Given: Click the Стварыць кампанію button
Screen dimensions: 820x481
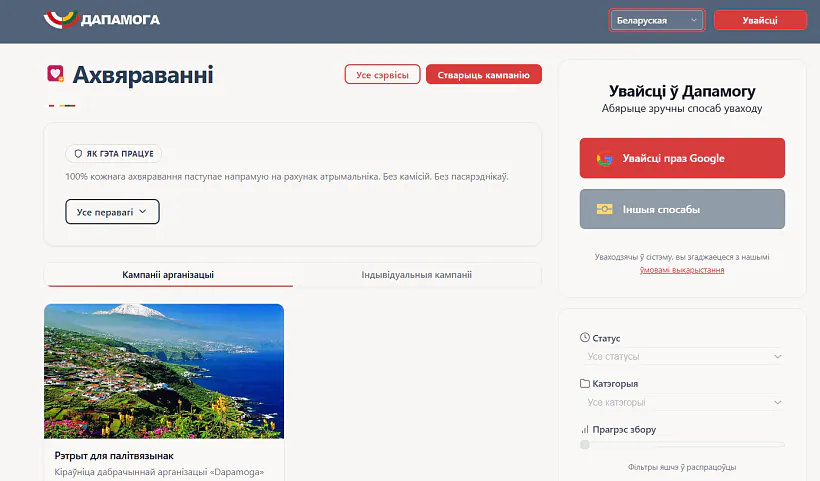Looking at the screenshot, I should pyautogui.click(x=484, y=75).
